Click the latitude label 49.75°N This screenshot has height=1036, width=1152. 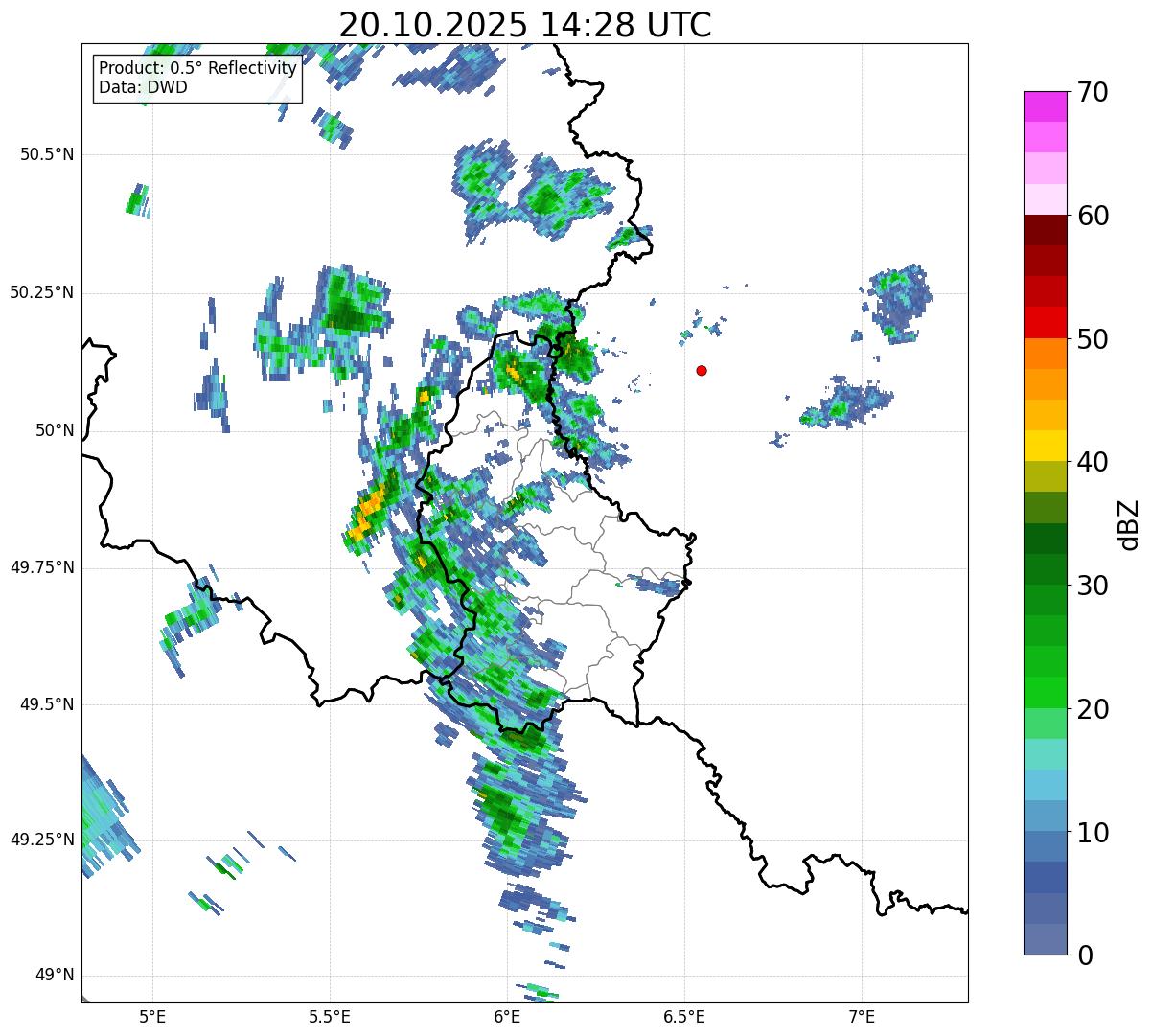click(42, 567)
